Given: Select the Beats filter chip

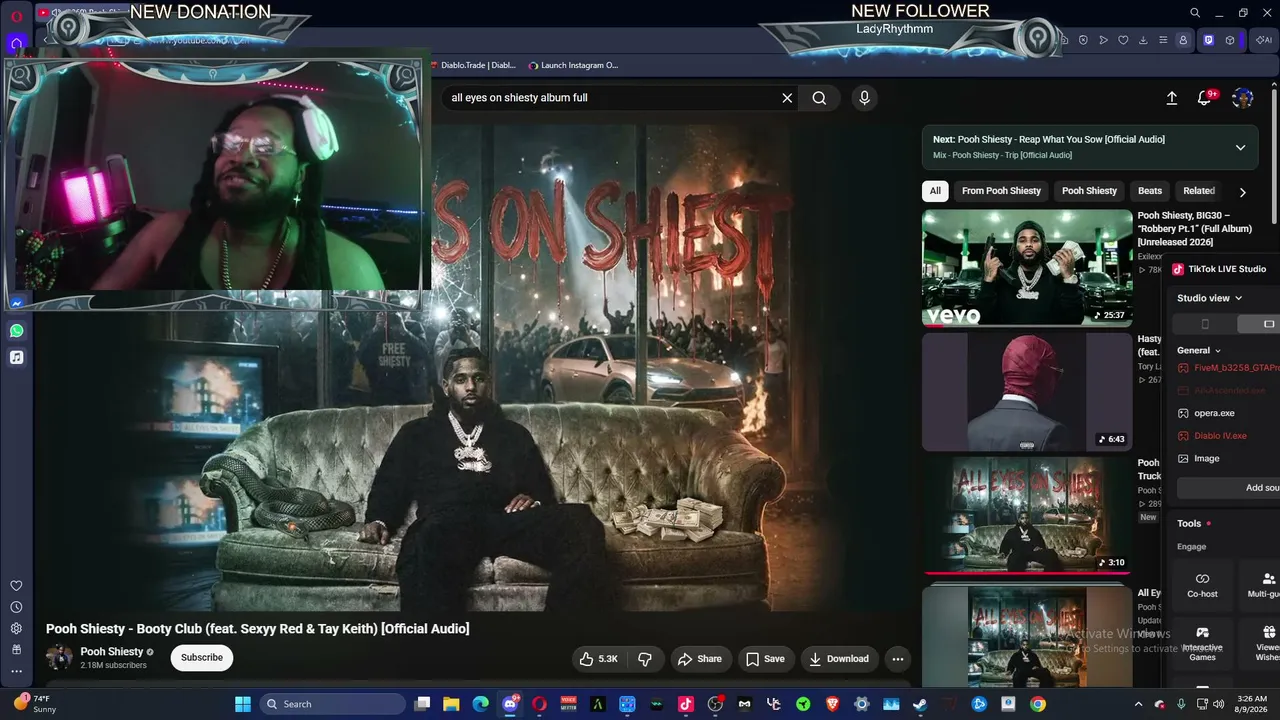Looking at the screenshot, I should pos(1150,191).
